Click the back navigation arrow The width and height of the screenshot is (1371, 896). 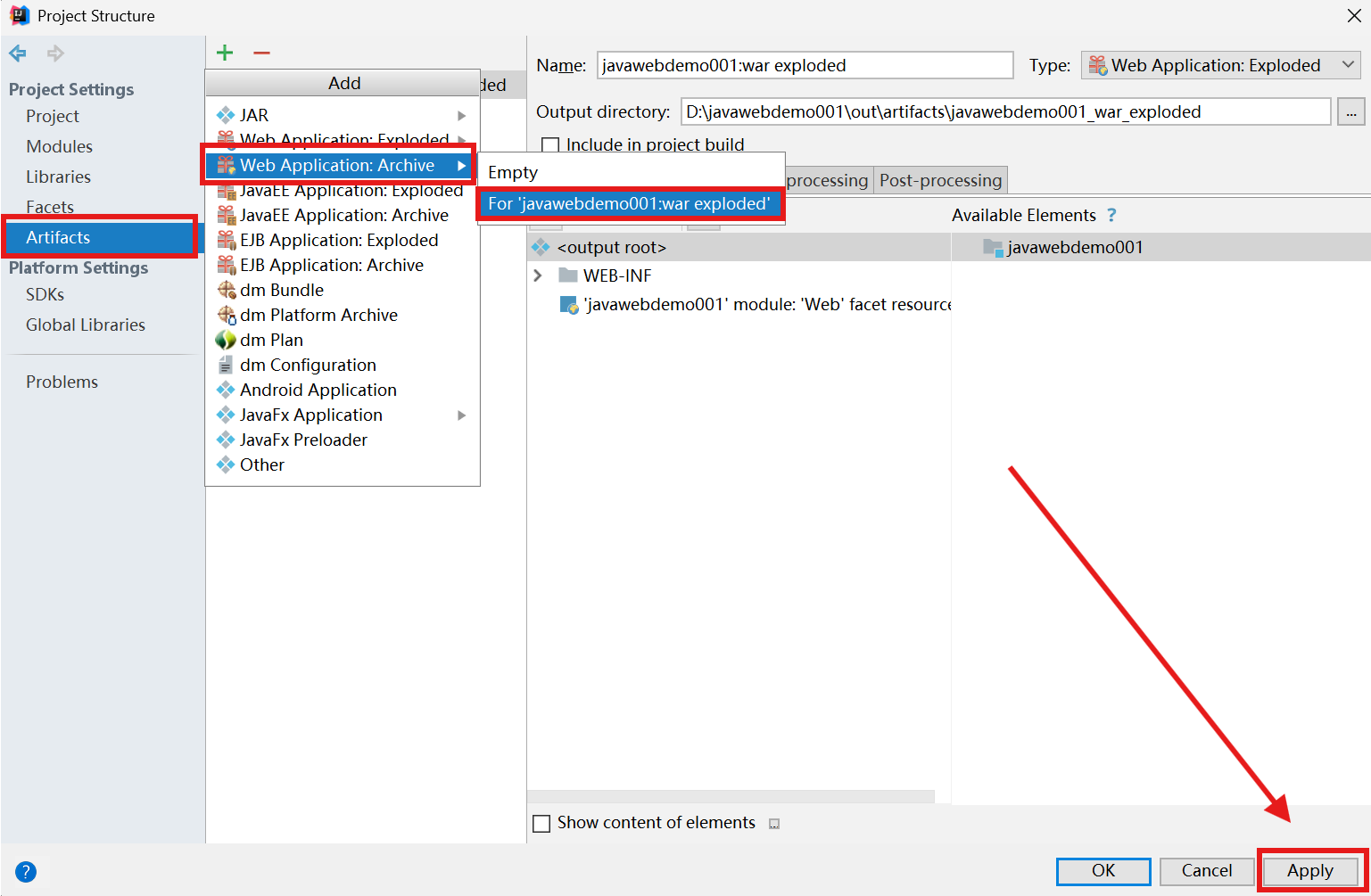[x=18, y=53]
